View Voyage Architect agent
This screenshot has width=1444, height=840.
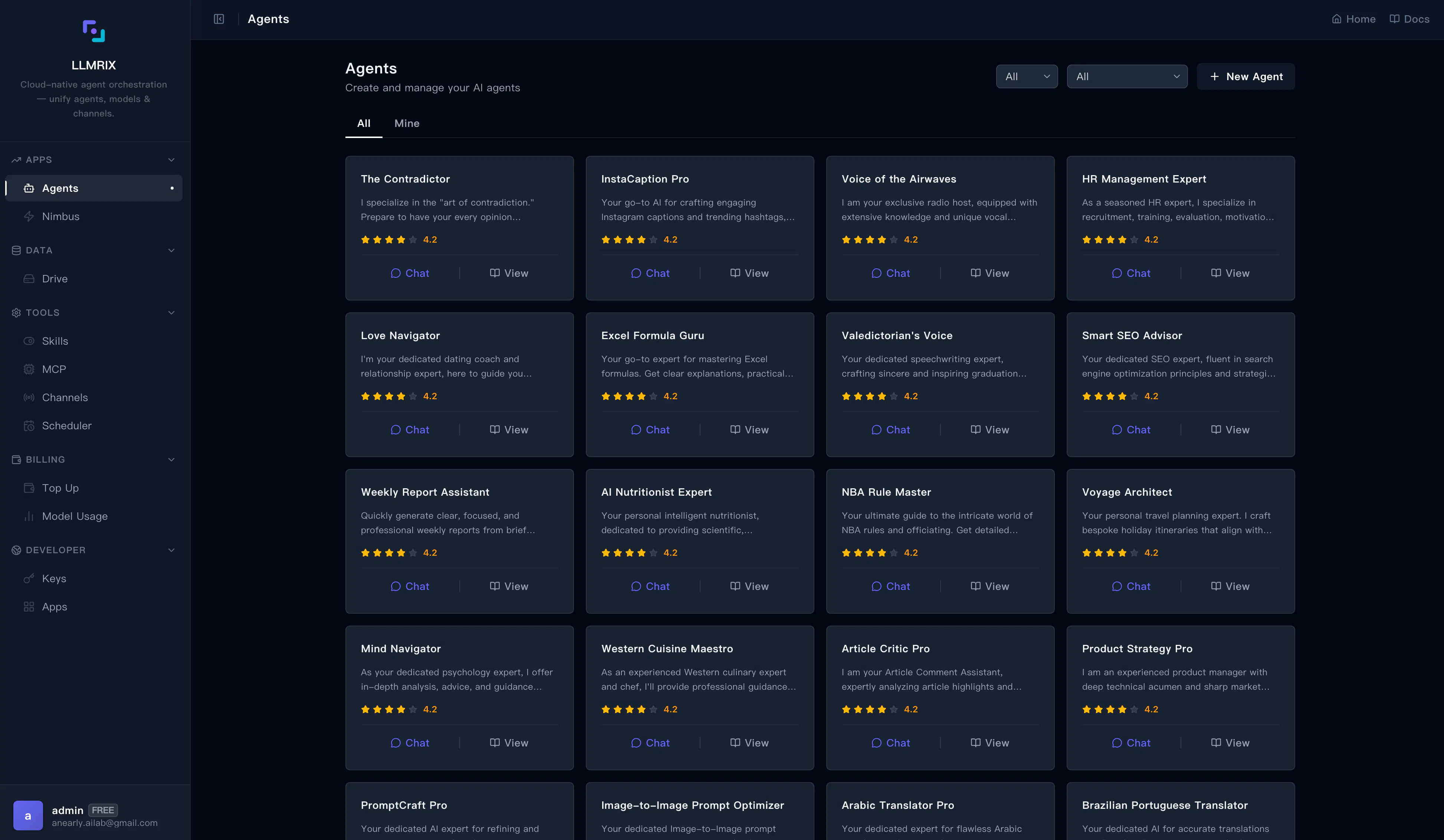1230,586
